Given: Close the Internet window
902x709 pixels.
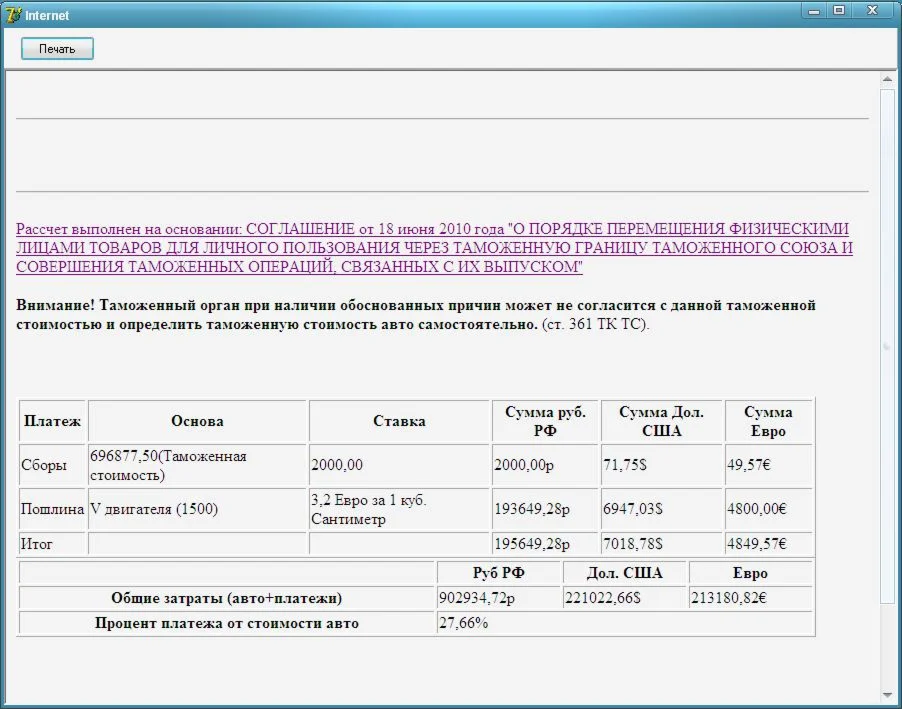Looking at the screenshot, I should click(x=874, y=11).
